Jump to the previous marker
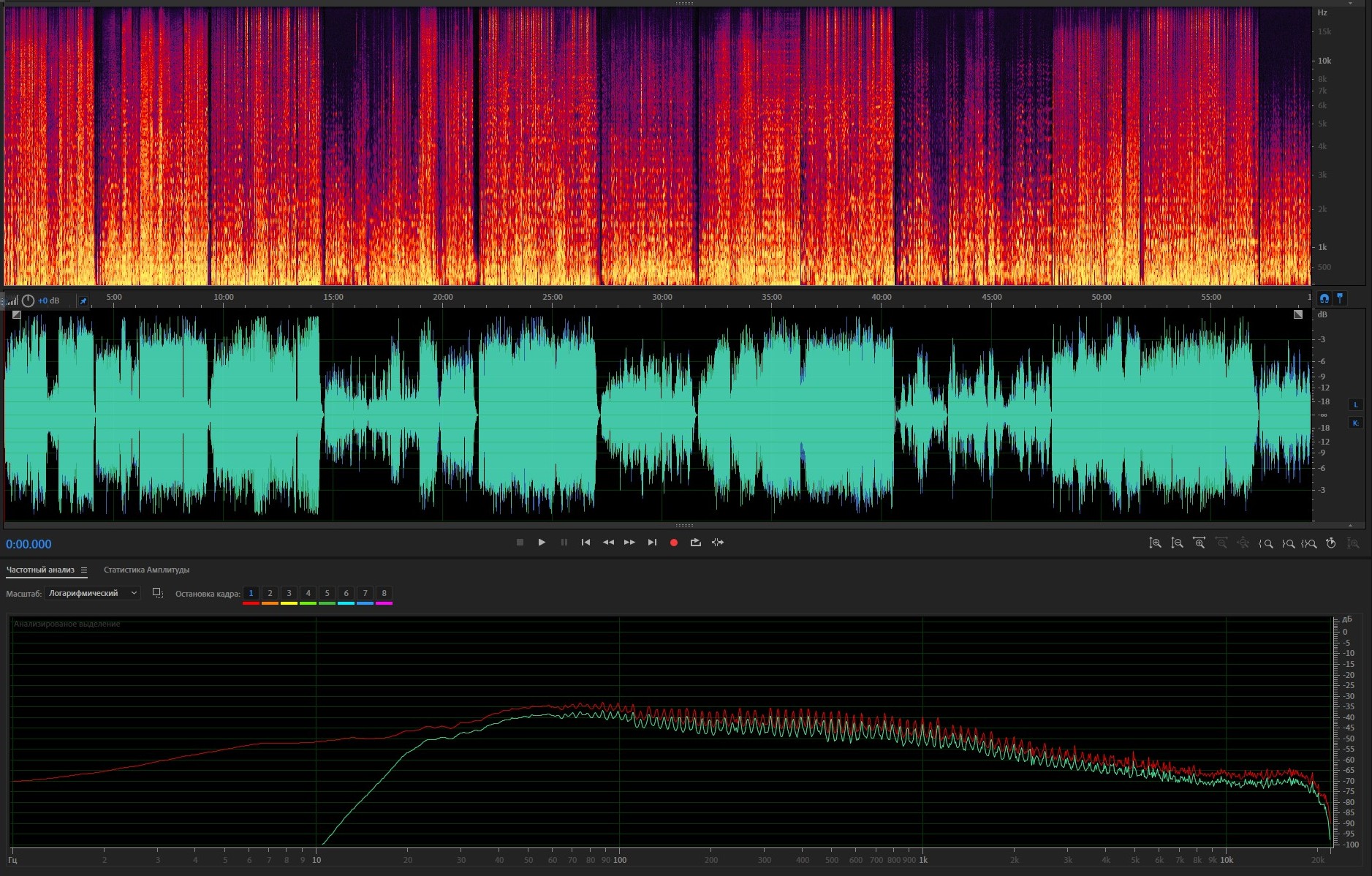Image resolution: width=1372 pixels, height=876 pixels. point(585,543)
